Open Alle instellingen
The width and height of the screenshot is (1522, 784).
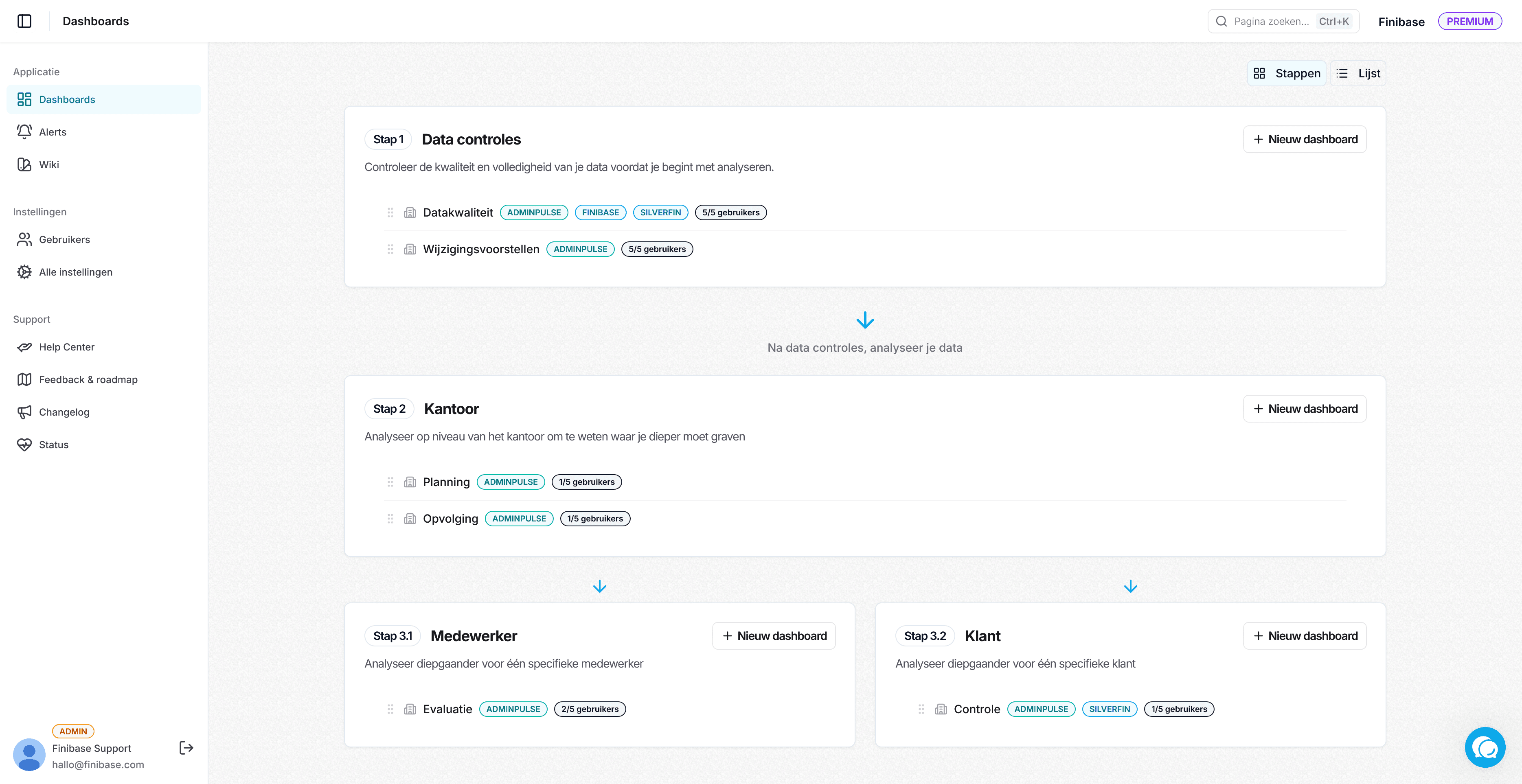tap(103, 272)
